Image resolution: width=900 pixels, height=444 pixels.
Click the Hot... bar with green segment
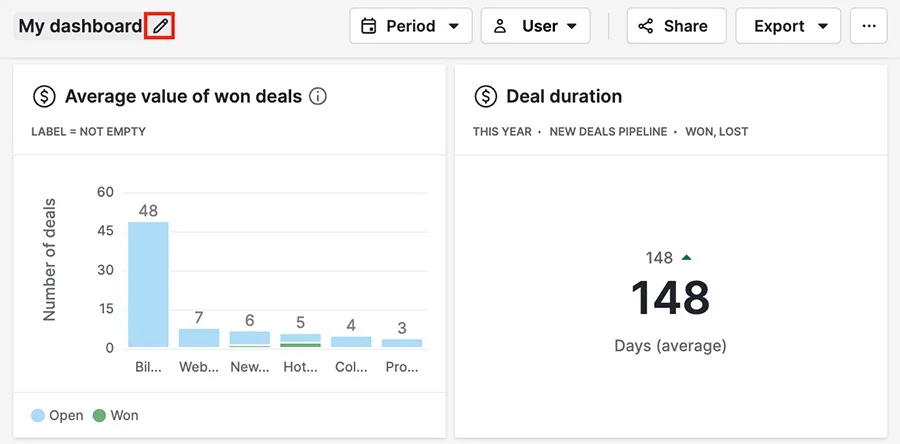pos(300,340)
